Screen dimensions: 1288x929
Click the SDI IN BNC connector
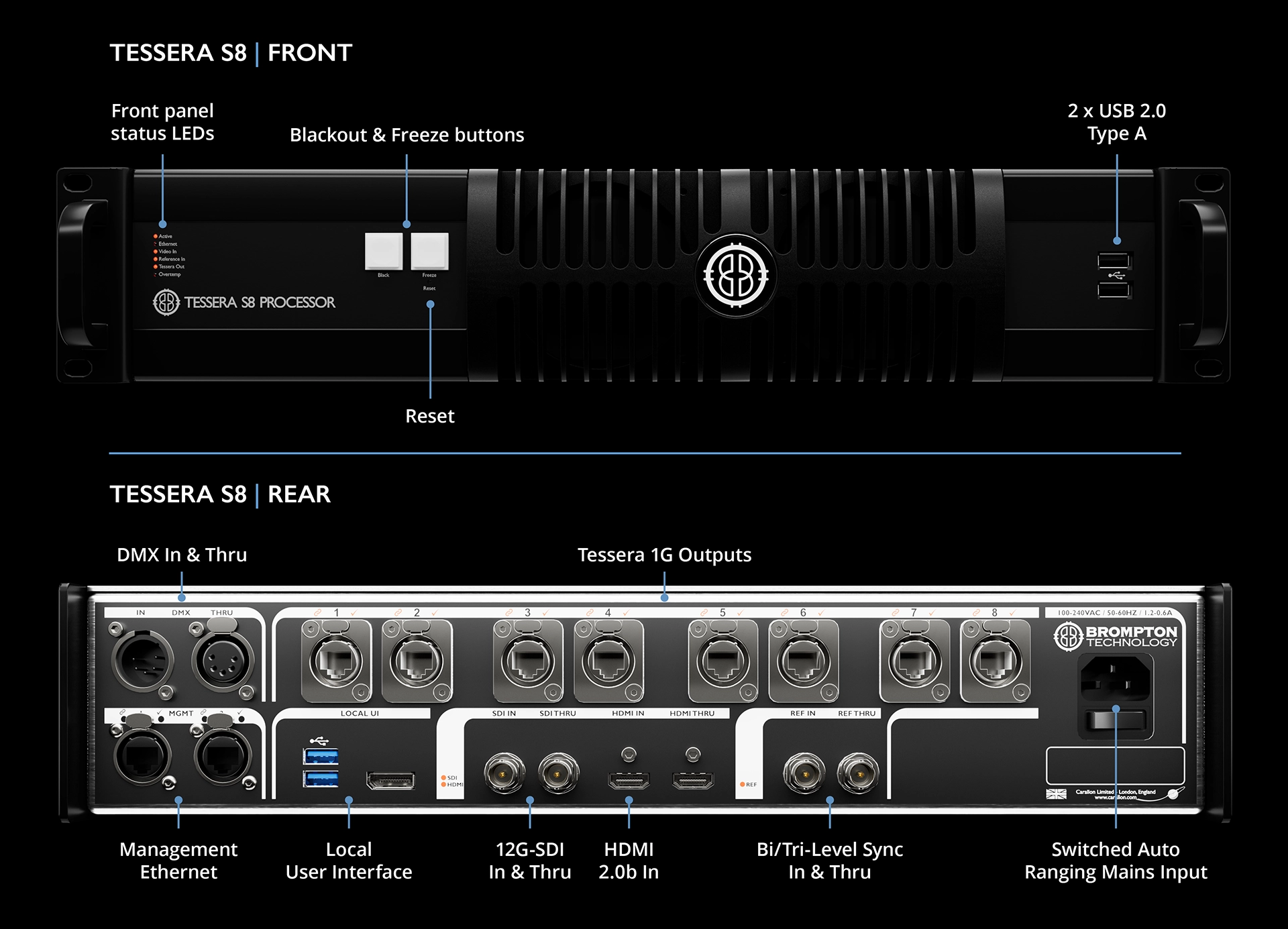tap(504, 773)
